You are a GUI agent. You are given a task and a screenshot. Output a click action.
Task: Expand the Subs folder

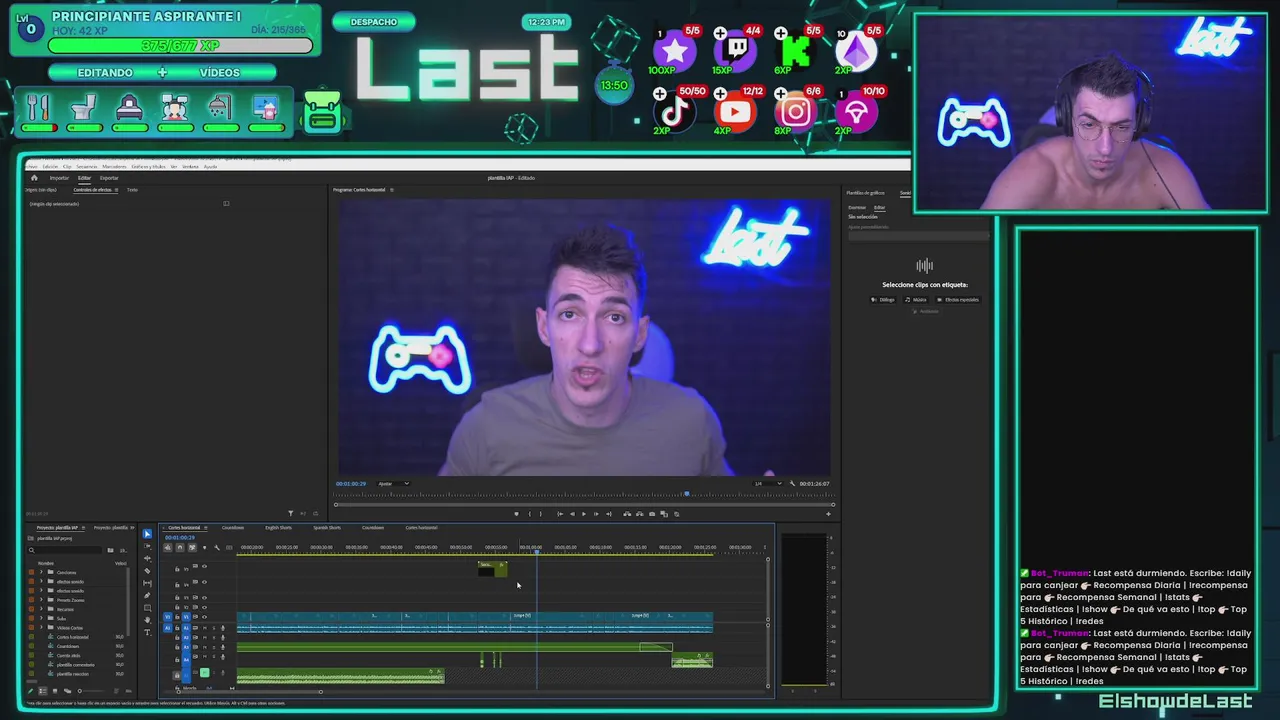tap(41, 618)
